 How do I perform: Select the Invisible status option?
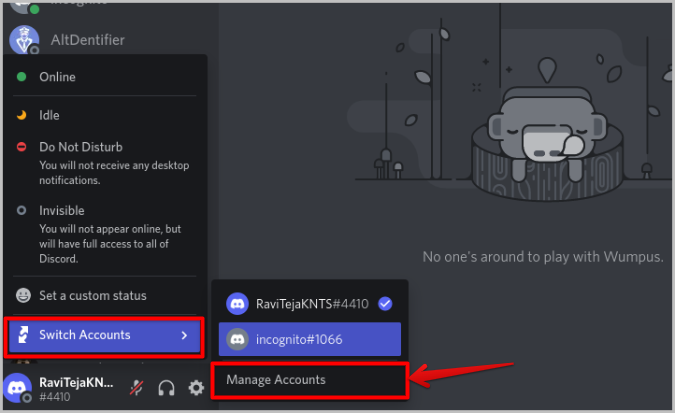(105, 234)
